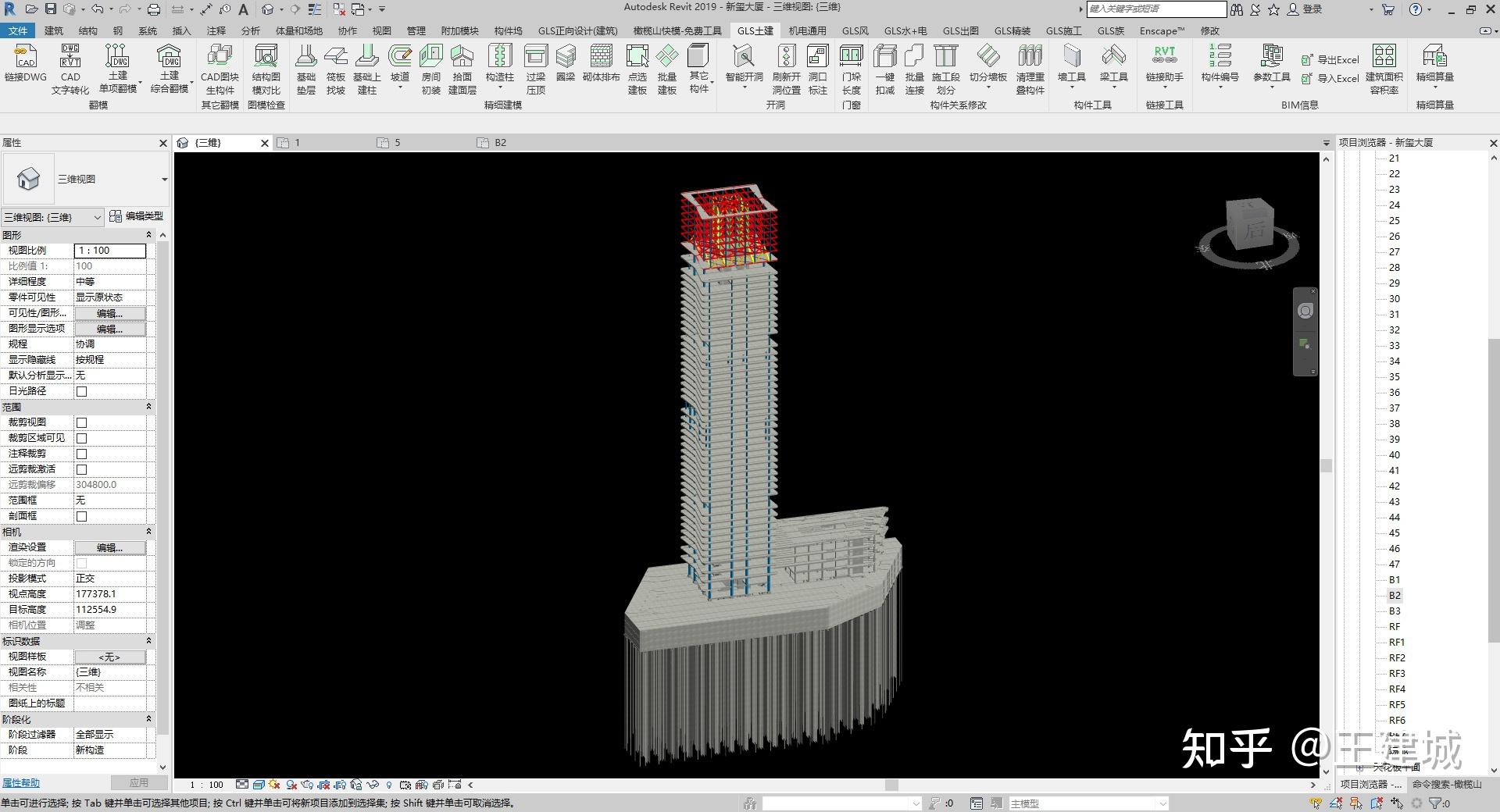Activate the 点选建板 tool
This screenshot has height=812, width=1500.
[637, 69]
